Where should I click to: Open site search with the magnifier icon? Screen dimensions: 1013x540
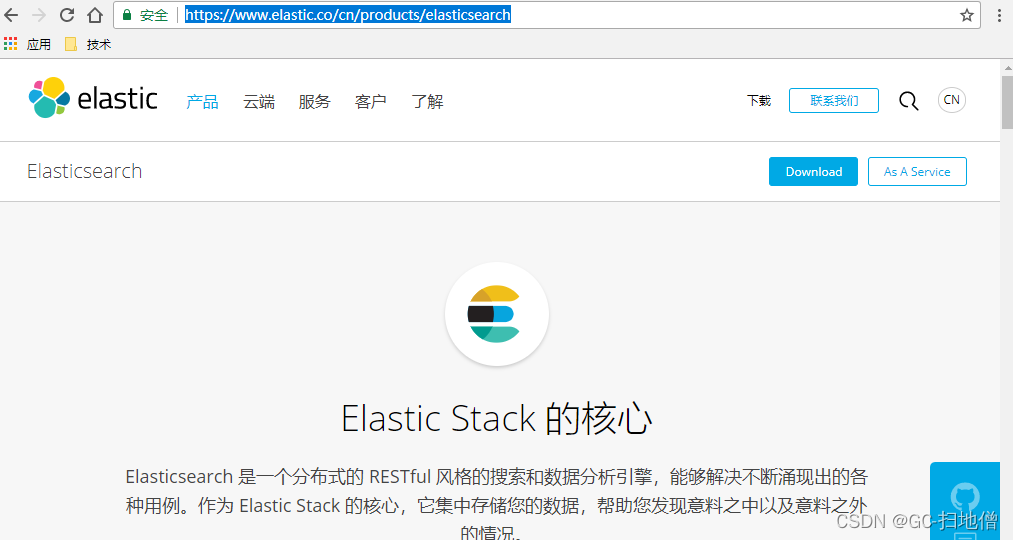tap(908, 100)
